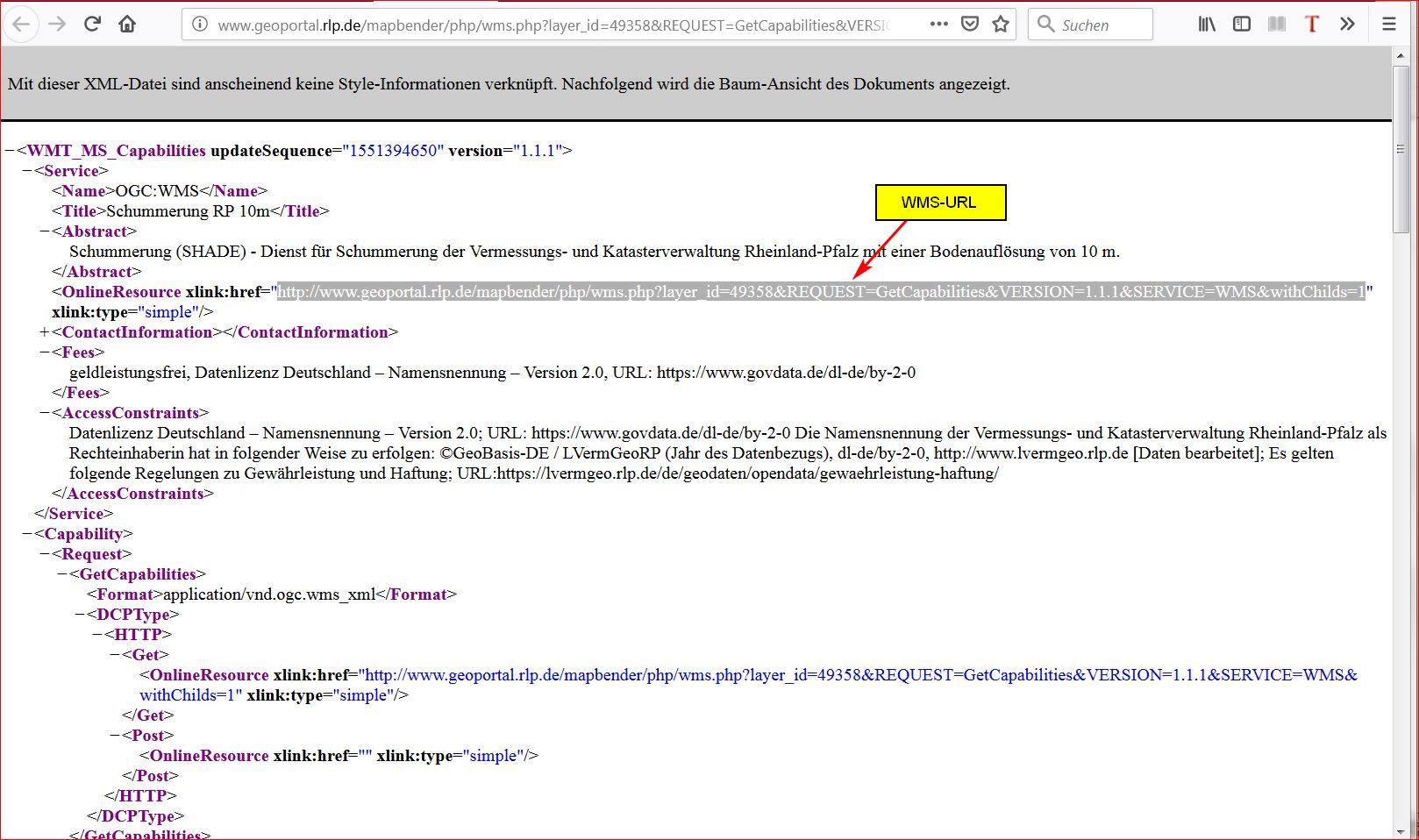Collapse the Capability XML node
Image resolution: width=1419 pixels, height=840 pixels.
27,534
